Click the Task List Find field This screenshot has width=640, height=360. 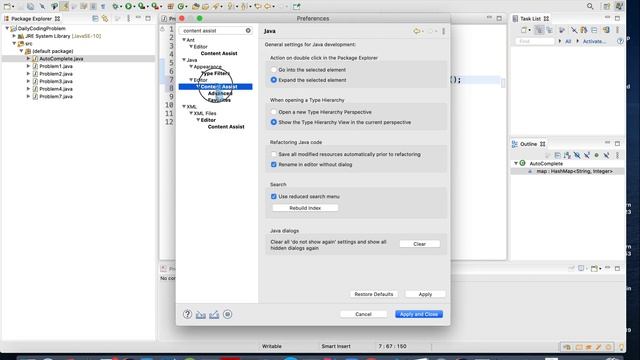coord(535,41)
